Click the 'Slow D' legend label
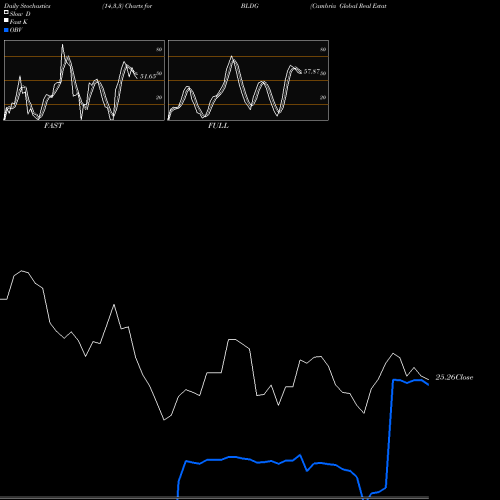Image resolution: width=500 pixels, height=500 pixels. click(x=20, y=14)
